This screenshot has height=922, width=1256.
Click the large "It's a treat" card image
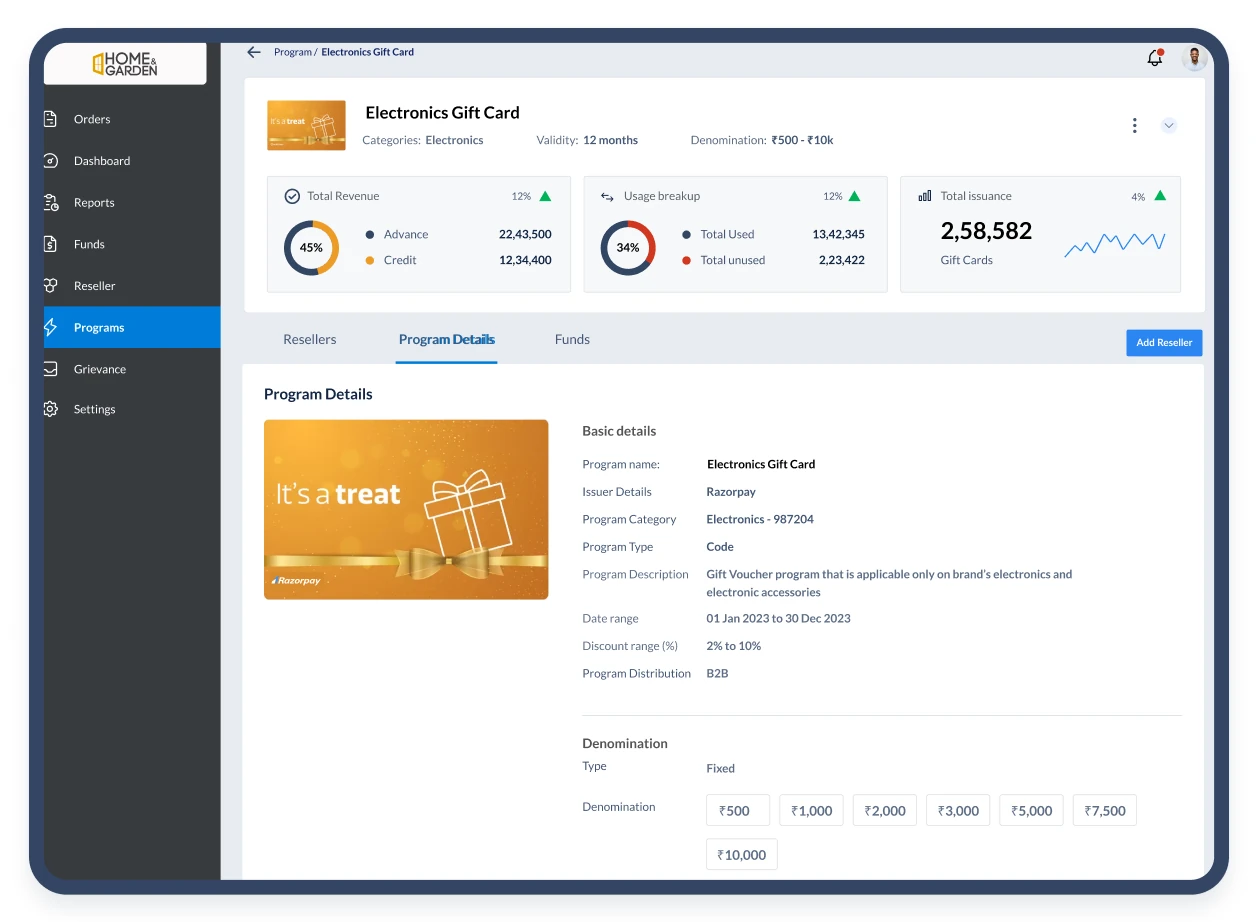[x=406, y=509]
